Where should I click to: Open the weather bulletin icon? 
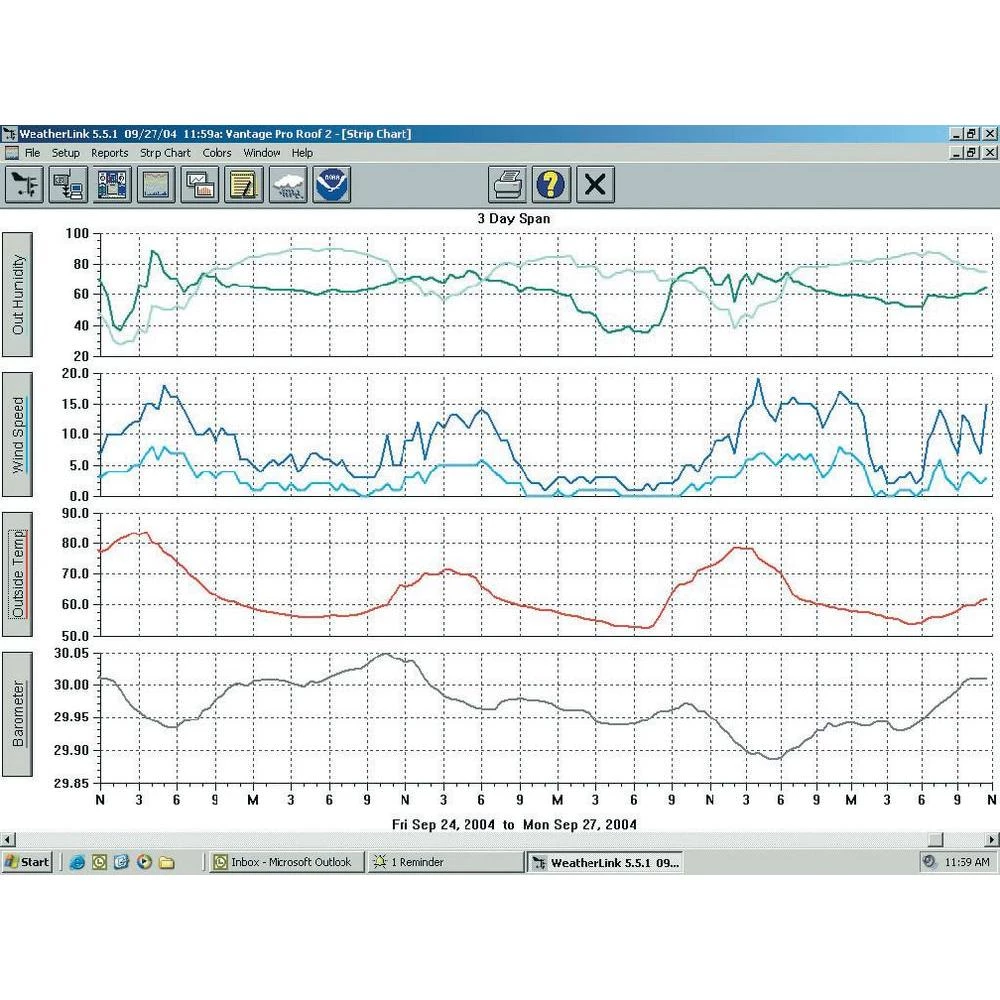pos(112,184)
